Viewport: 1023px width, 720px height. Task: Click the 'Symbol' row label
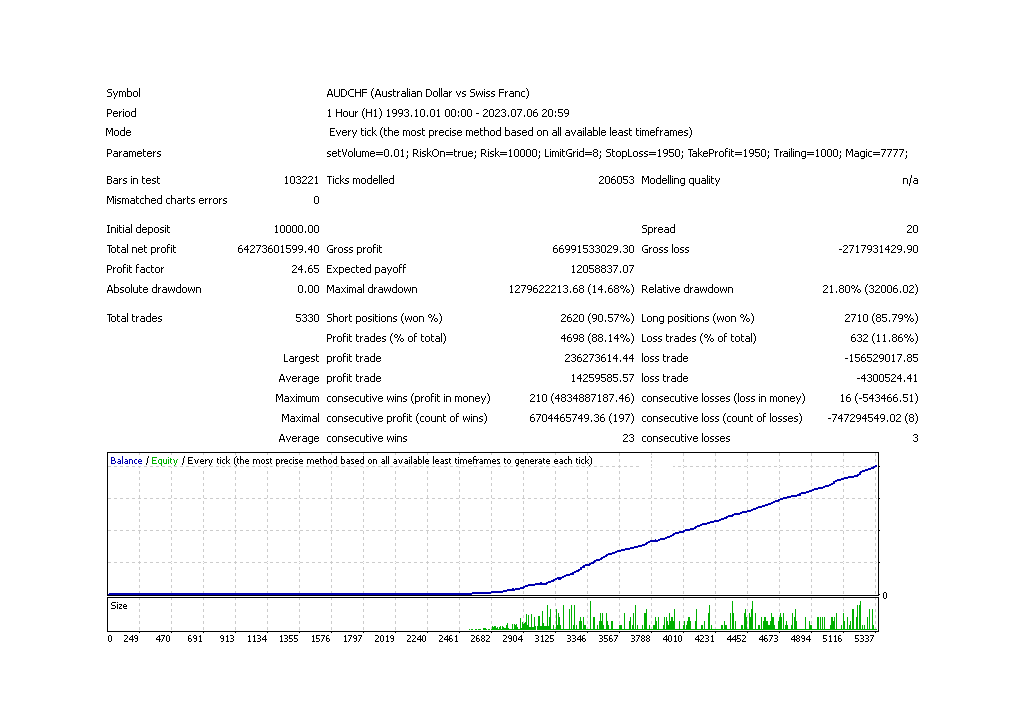pos(123,93)
